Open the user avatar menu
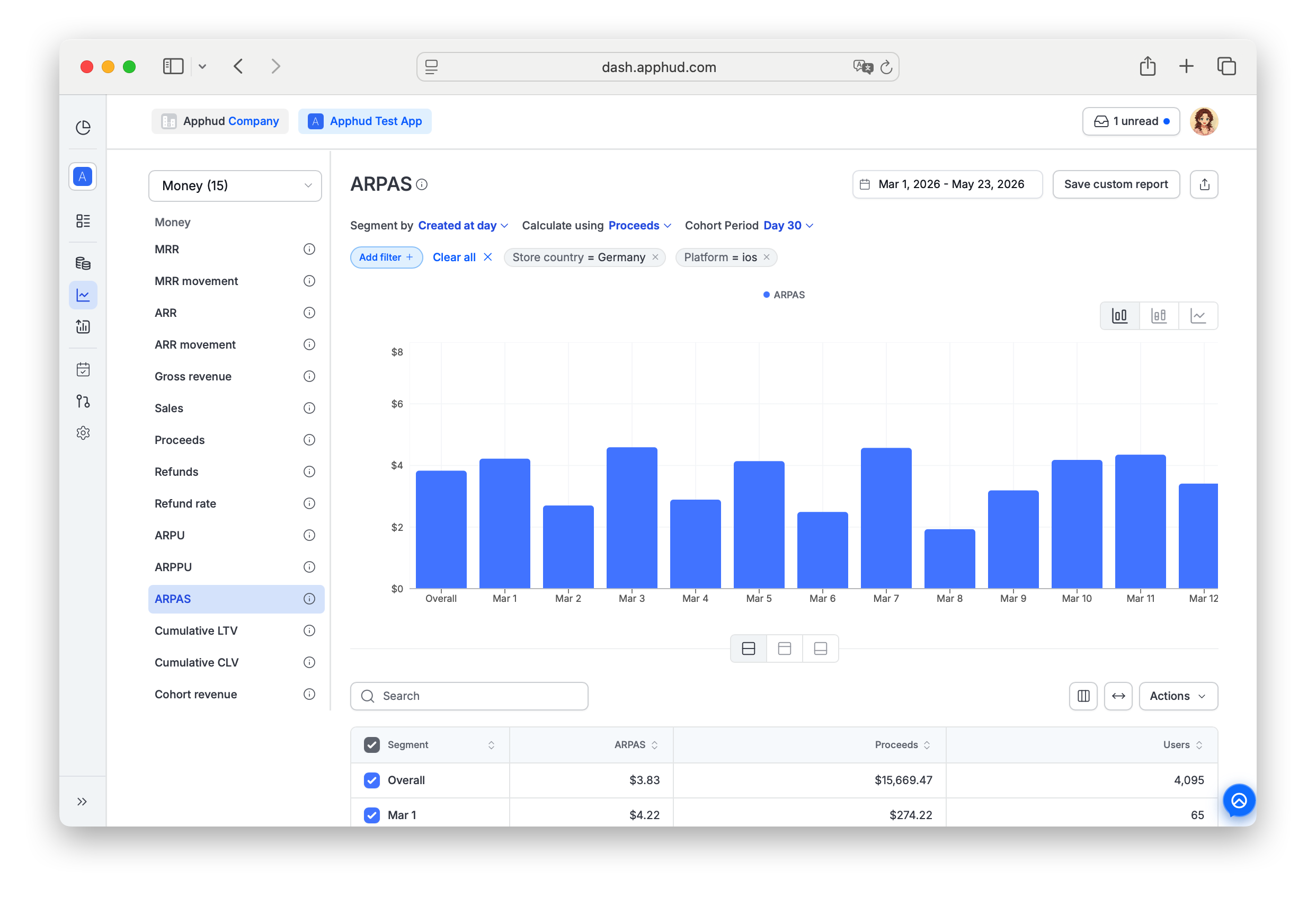Viewport: 1316px width, 906px height. coord(1204,121)
